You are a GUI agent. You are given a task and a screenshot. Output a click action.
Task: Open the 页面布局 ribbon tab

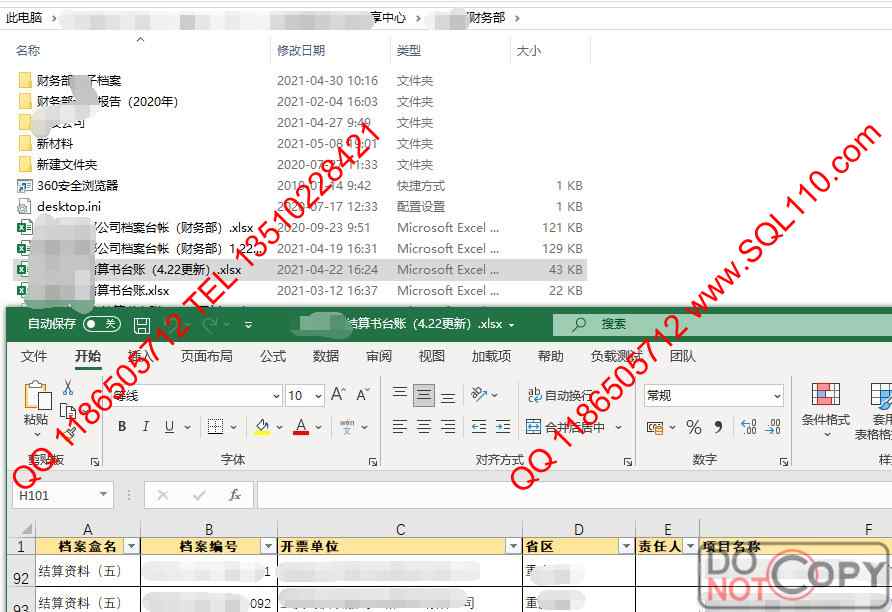(206, 356)
